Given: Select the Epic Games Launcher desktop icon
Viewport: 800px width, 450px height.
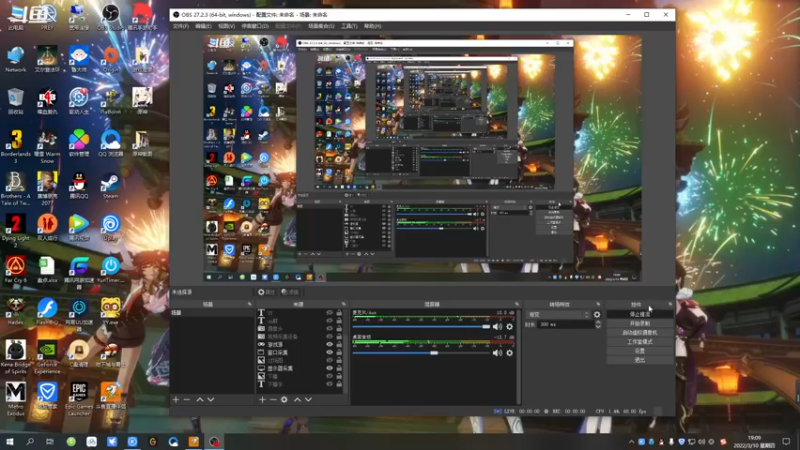Looking at the screenshot, I should click(x=79, y=398).
